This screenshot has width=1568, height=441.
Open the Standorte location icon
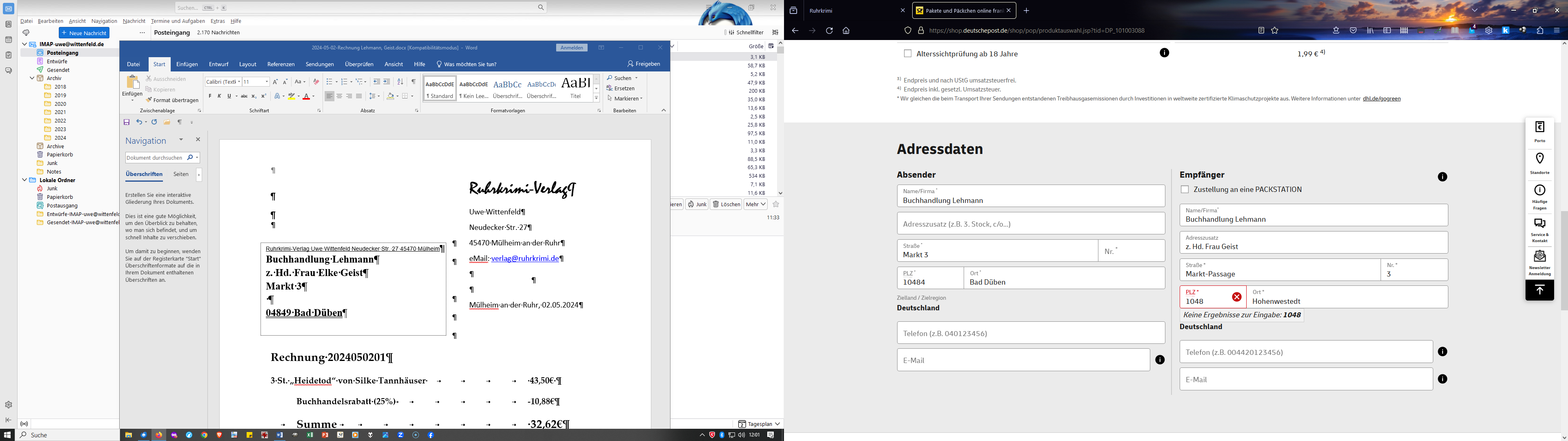[x=1539, y=164]
